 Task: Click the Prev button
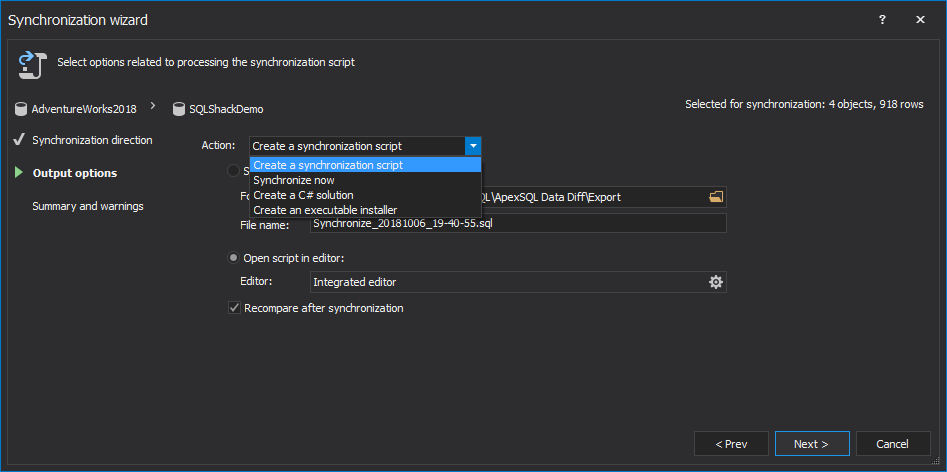731,444
